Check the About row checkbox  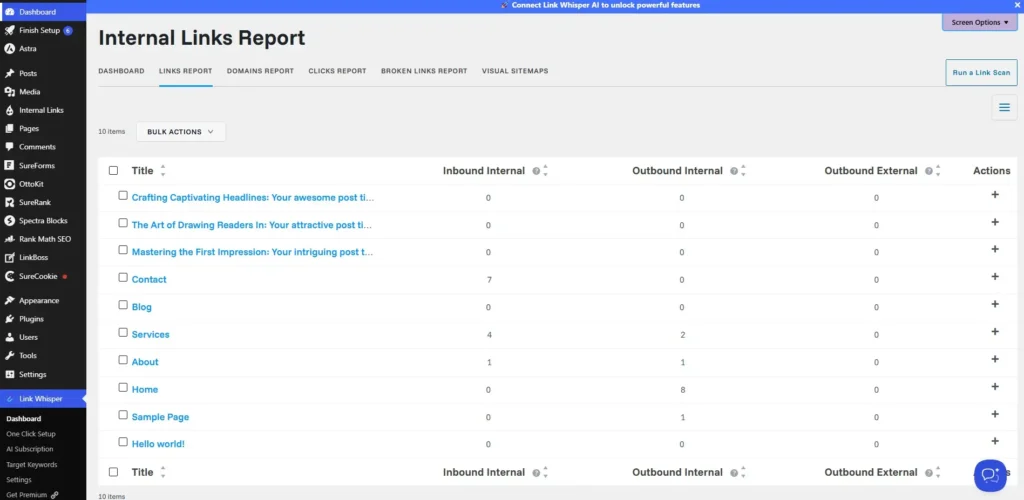tap(123, 360)
